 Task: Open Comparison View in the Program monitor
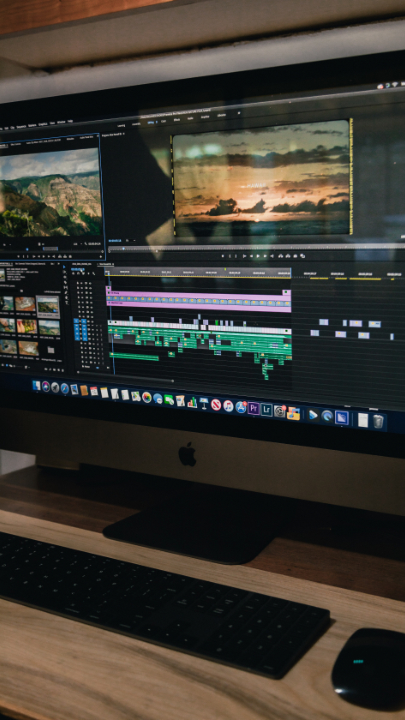[303, 256]
